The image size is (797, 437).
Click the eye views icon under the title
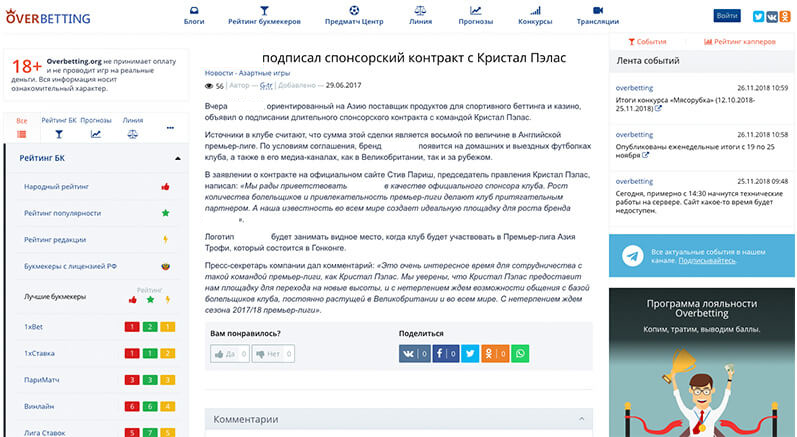(x=209, y=86)
